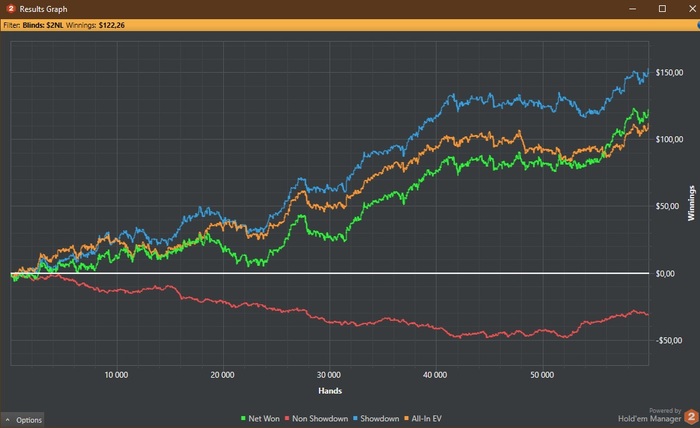The height and width of the screenshot is (428, 700).
Task: Click the Filter Blinds $2NL text
Action: pyautogui.click(x=33, y=25)
